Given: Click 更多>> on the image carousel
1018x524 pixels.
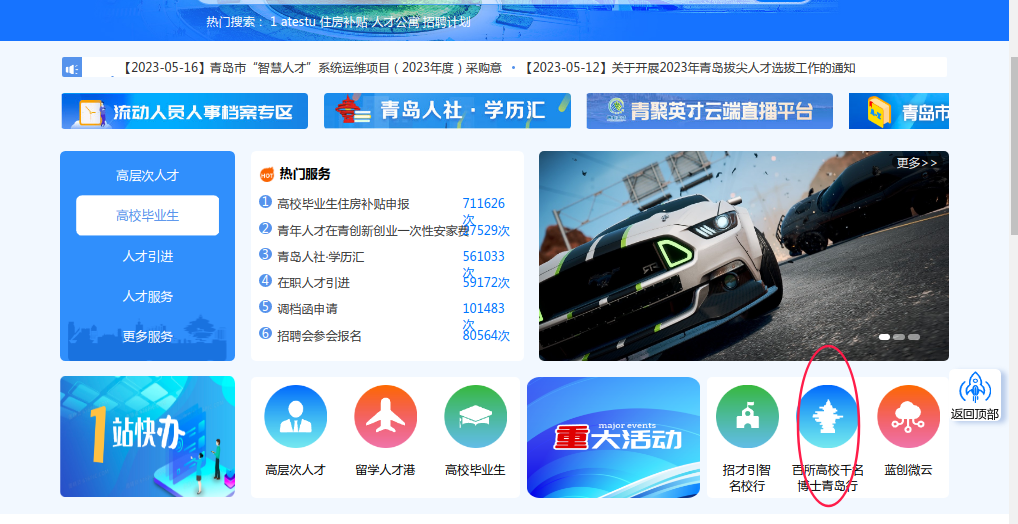Looking at the screenshot, I should 916,163.
